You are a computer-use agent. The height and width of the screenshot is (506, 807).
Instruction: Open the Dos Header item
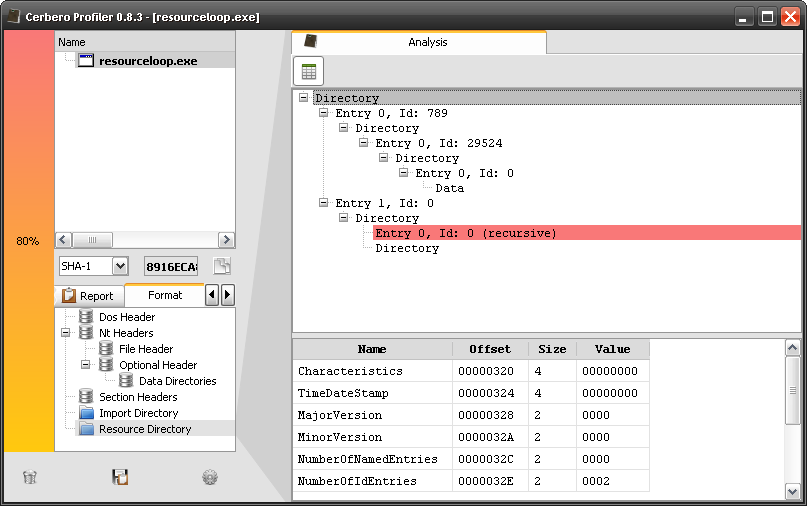pyautogui.click(x=127, y=317)
